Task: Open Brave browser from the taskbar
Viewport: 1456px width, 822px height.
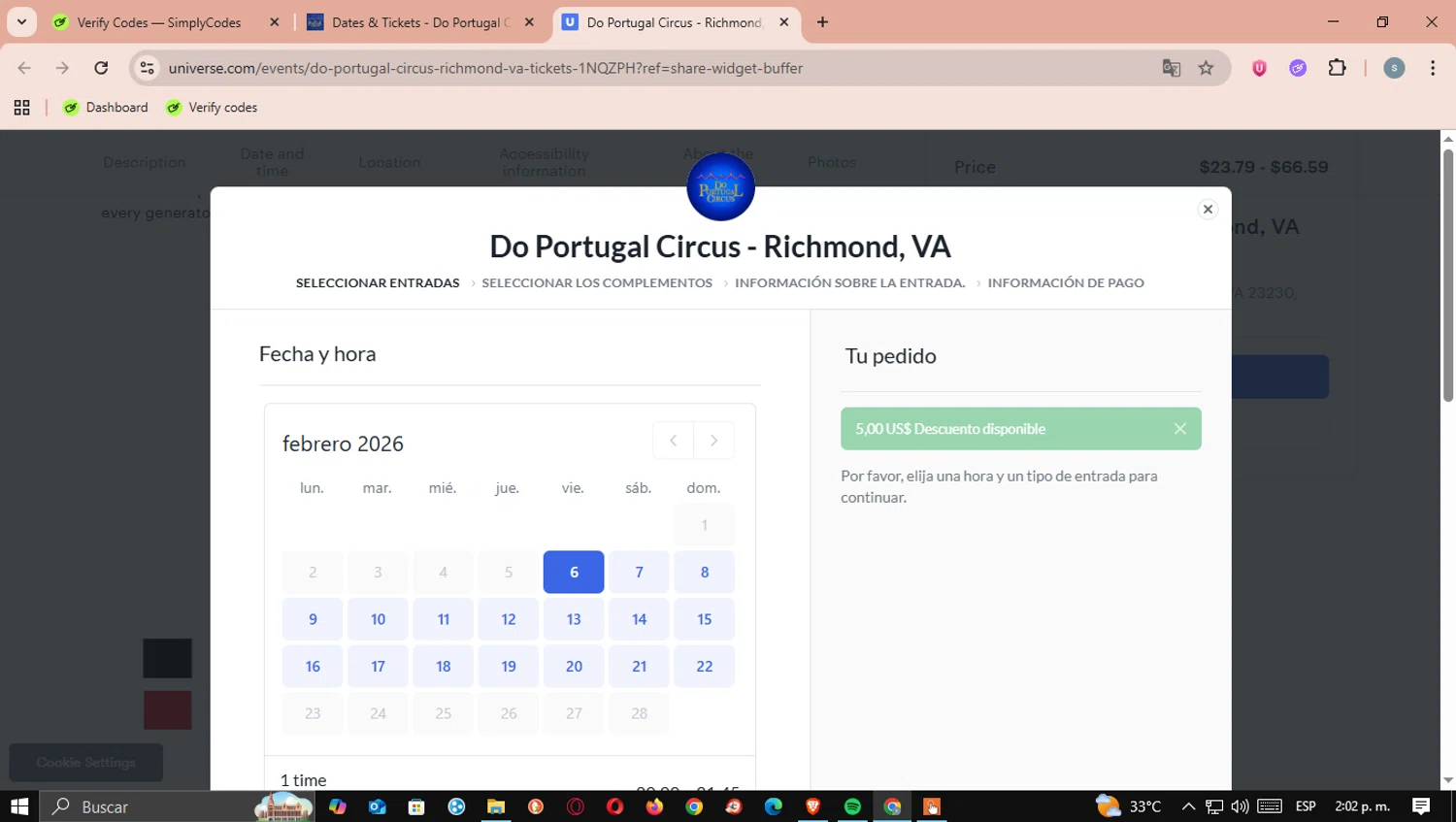Action: (812, 806)
